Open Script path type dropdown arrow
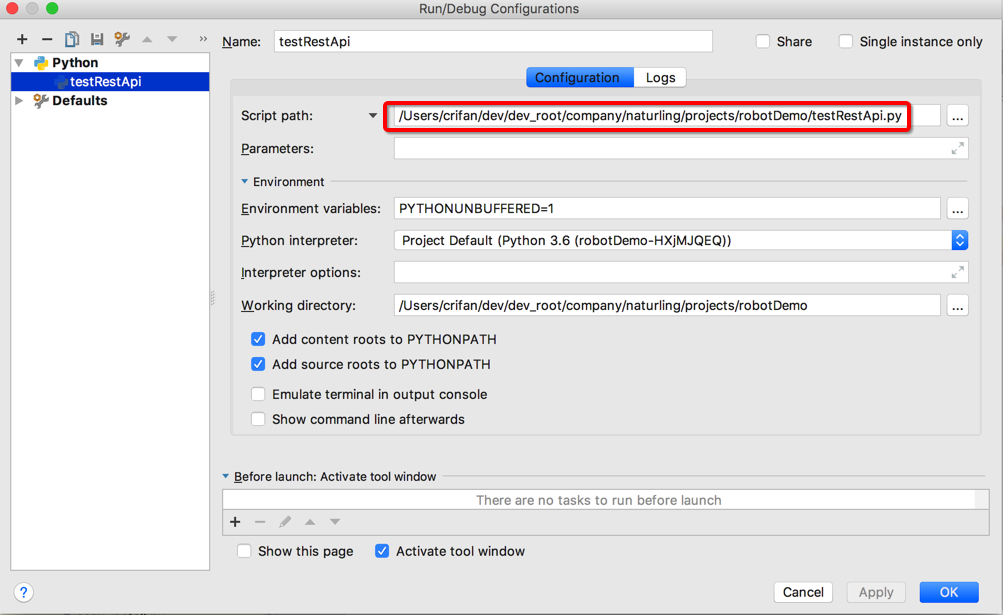The height and width of the screenshot is (615, 1003). [372, 116]
